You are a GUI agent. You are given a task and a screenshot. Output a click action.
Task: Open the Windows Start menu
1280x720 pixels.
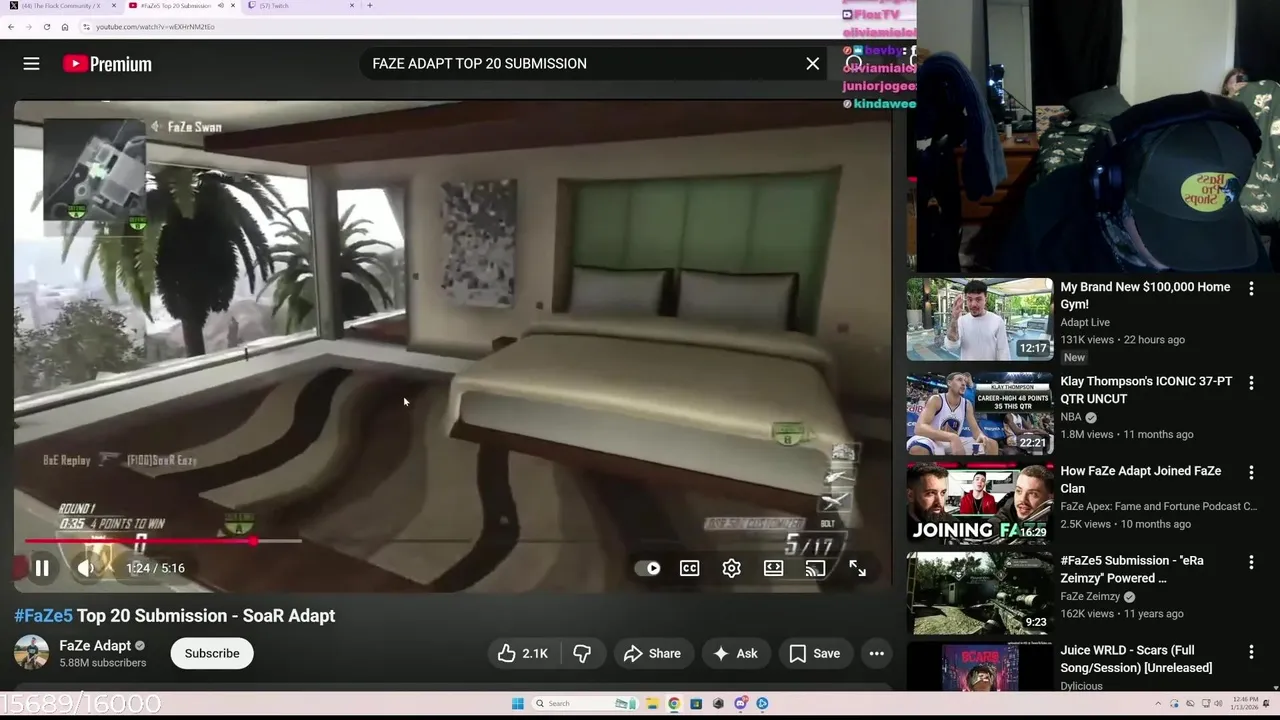[517, 703]
